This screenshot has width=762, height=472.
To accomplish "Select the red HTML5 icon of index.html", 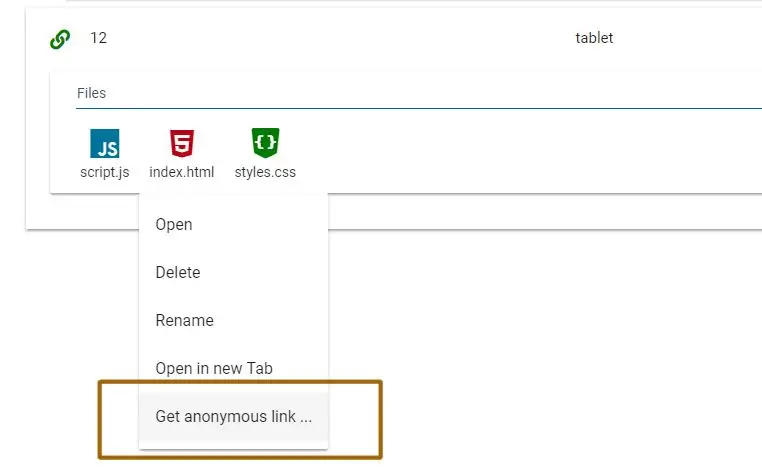I will pyautogui.click(x=182, y=143).
